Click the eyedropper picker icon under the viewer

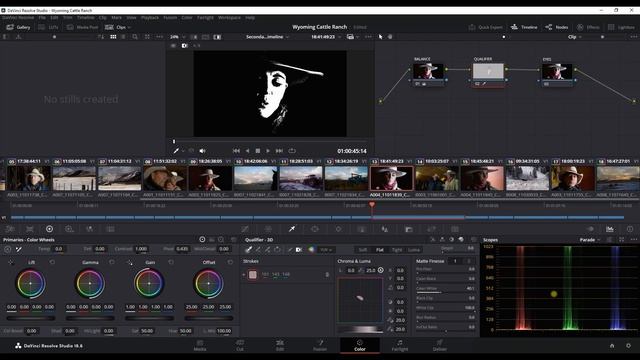176,151
